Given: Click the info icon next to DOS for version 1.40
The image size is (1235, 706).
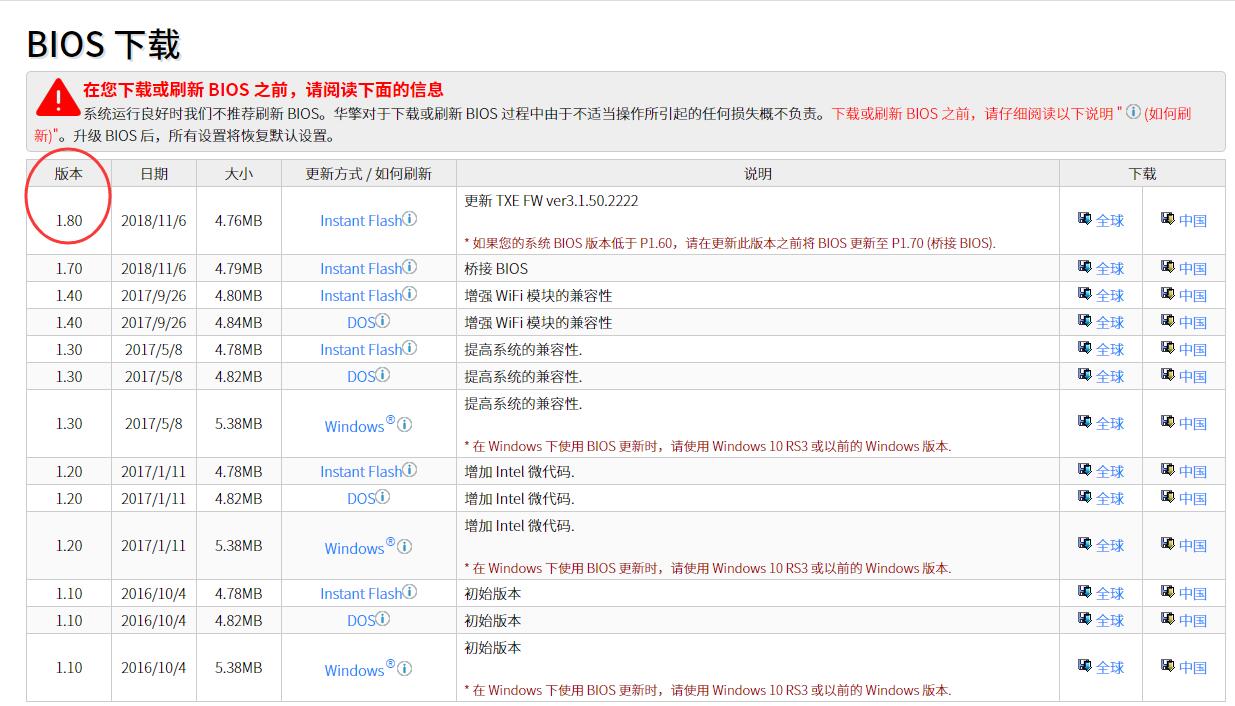Looking at the screenshot, I should point(380,322).
